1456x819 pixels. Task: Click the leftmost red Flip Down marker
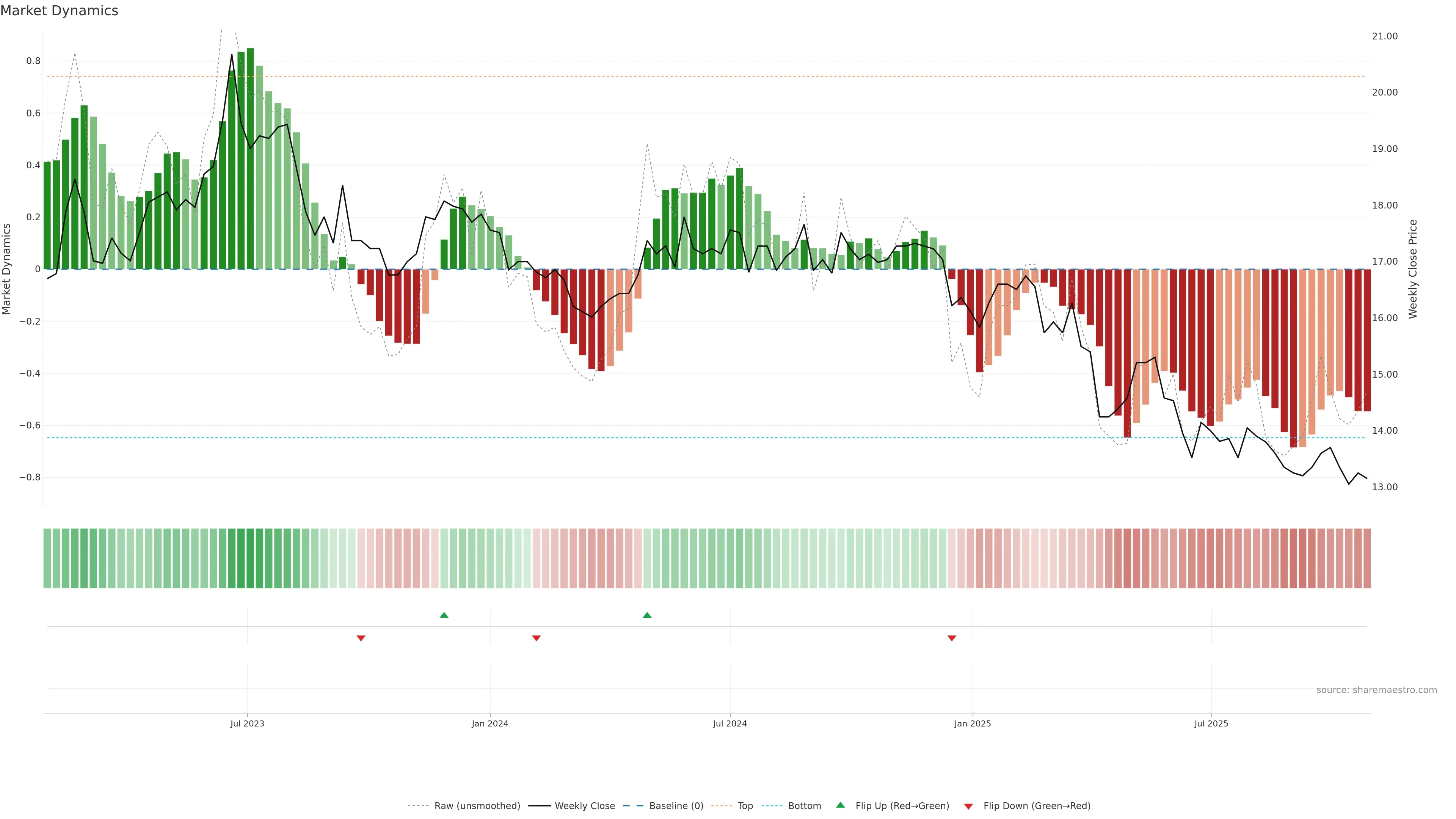tap(361, 638)
